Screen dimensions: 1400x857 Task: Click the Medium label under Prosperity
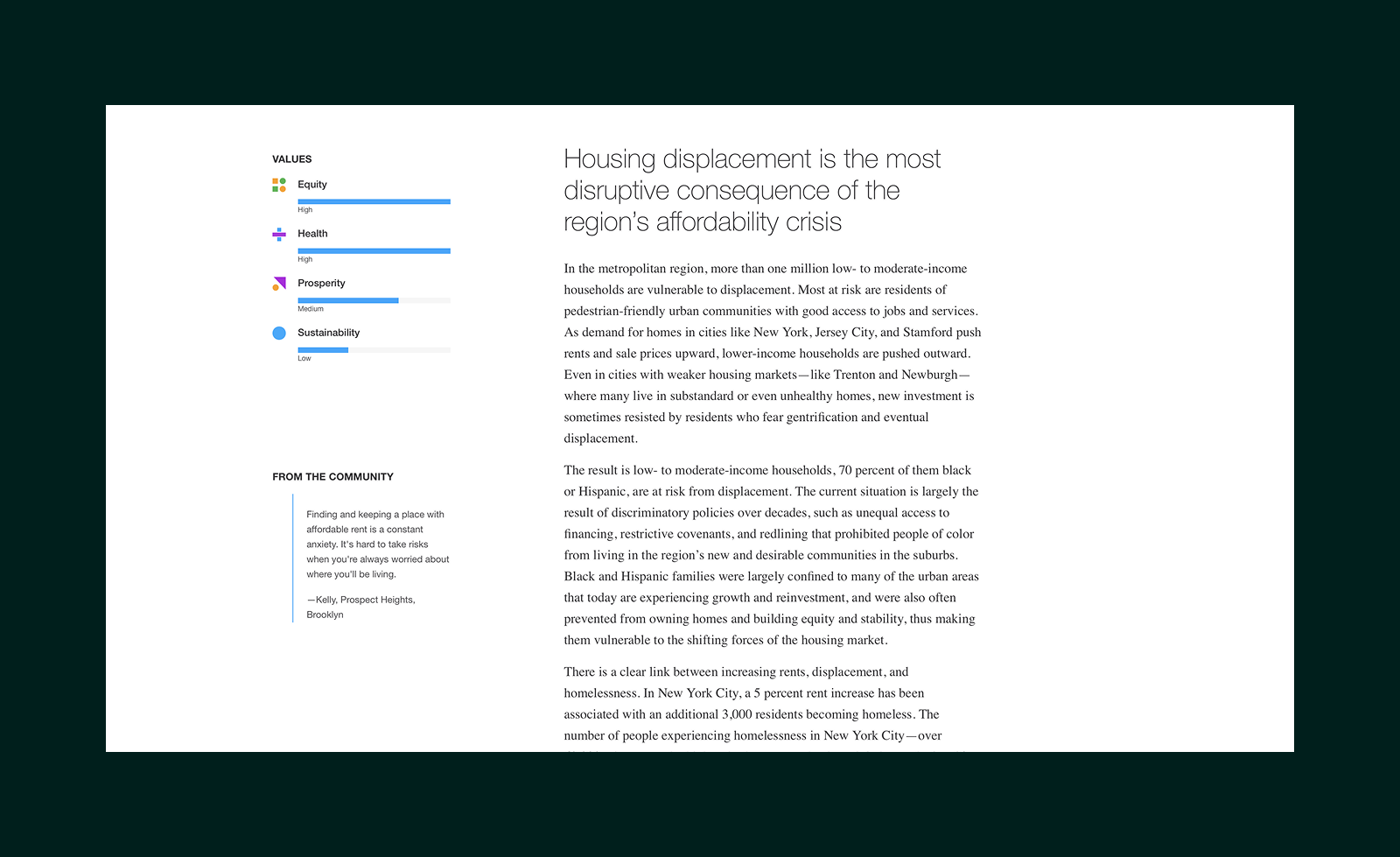pos(311,308)
